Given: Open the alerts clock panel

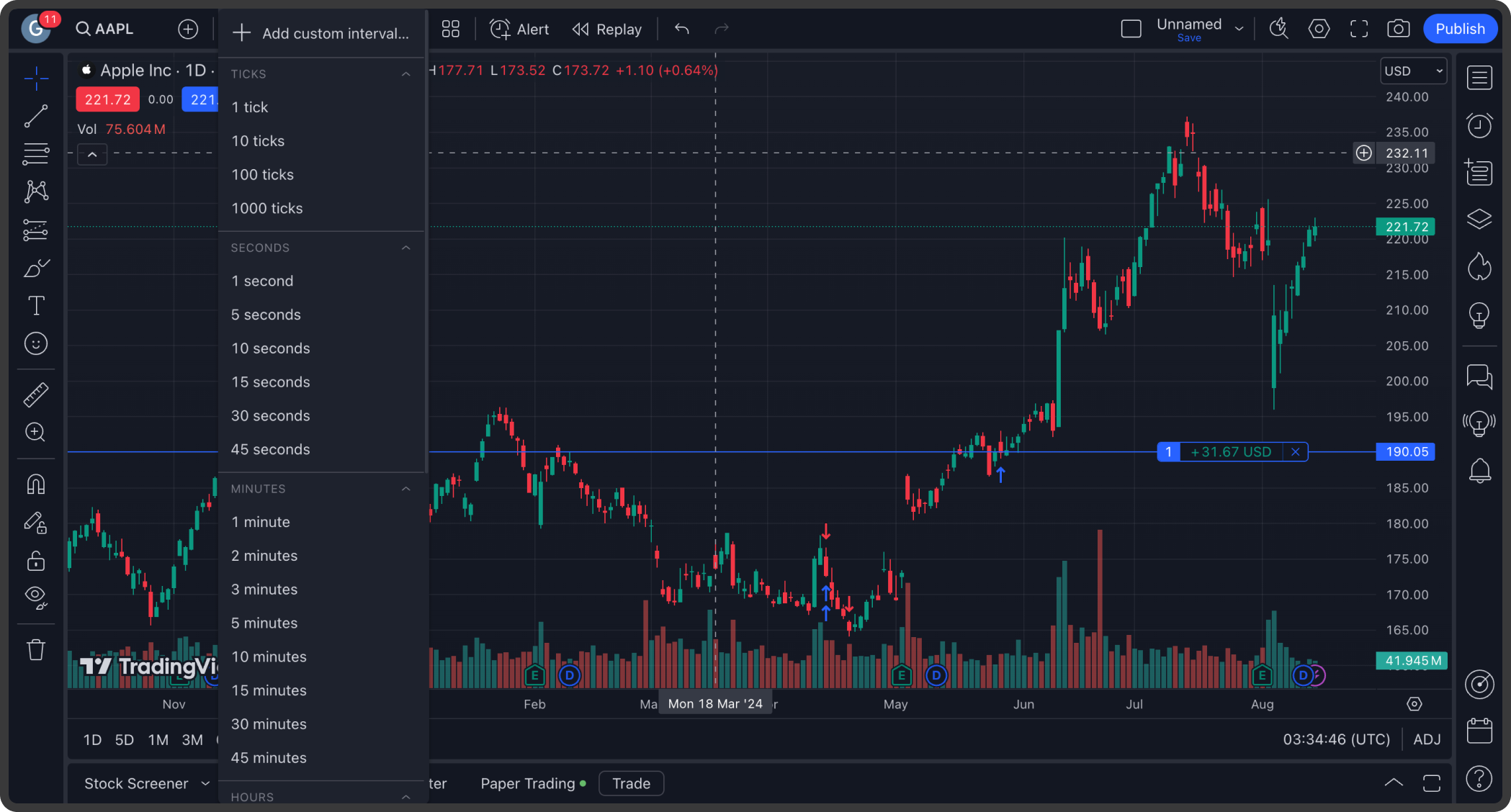Looking at the screenshot, I should 1479,125.
